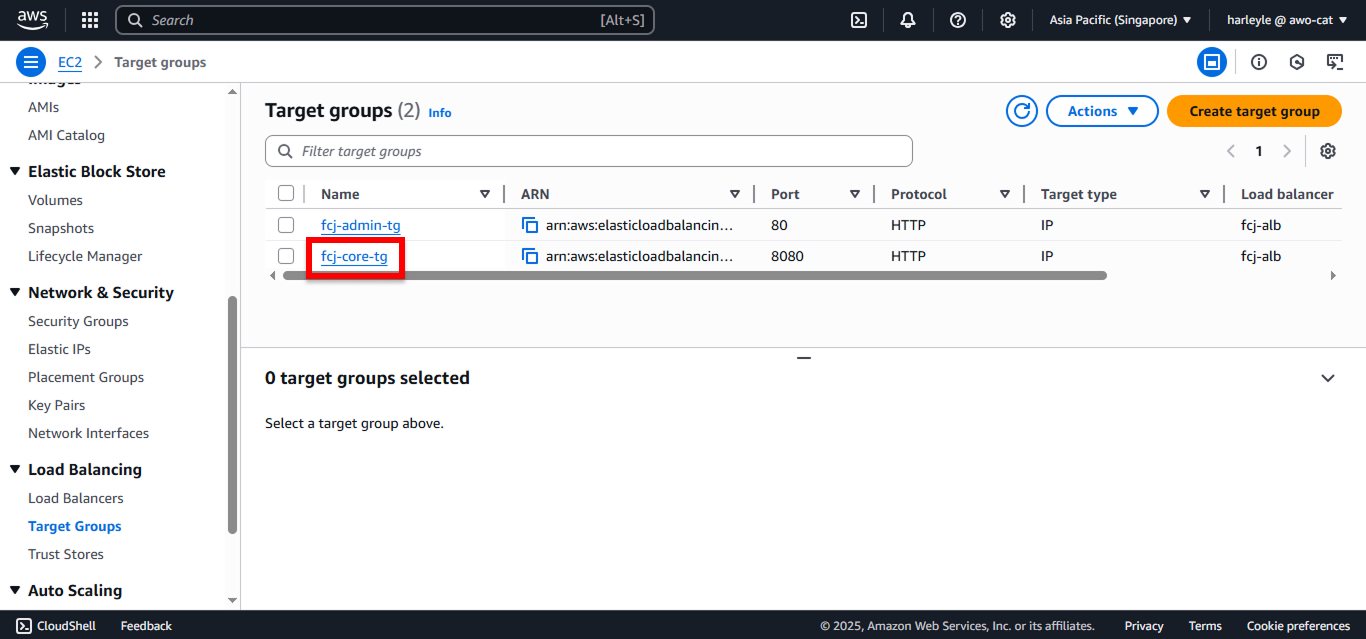
Task: Open Key Pairs in the sidebar
Action: click(x=56, y=405)
